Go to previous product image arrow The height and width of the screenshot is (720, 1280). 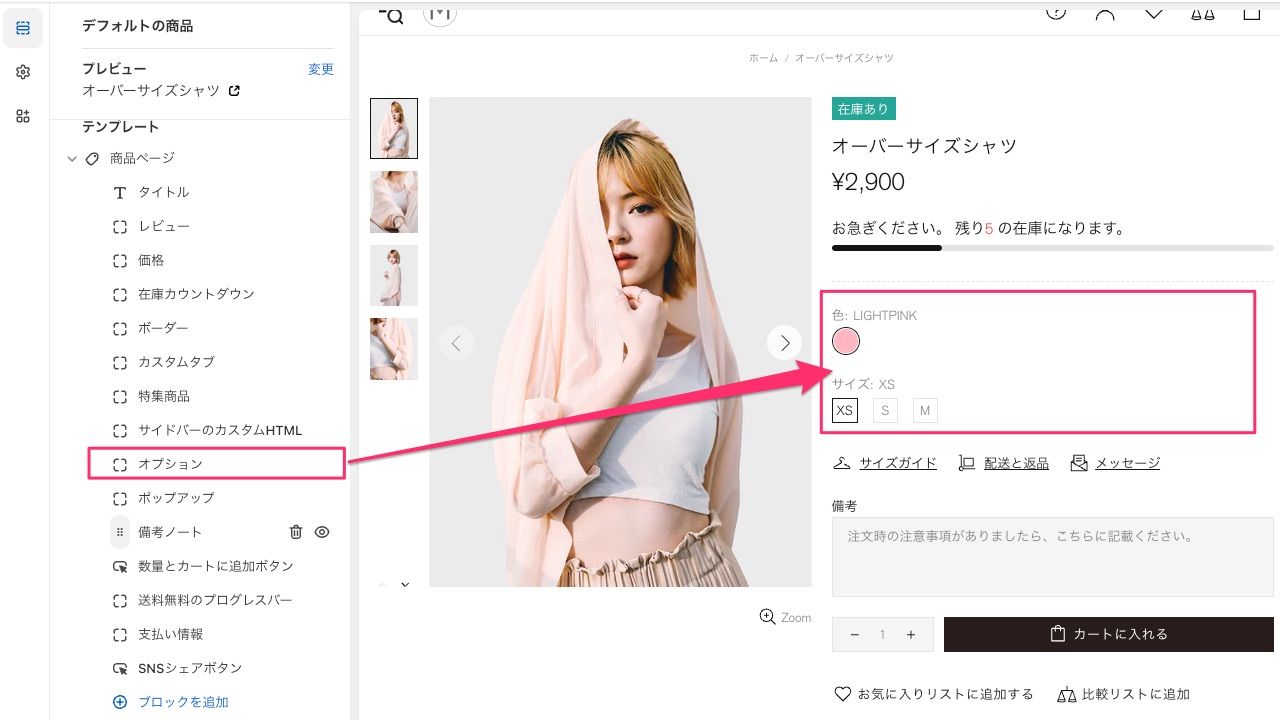[x=456, y=343]
